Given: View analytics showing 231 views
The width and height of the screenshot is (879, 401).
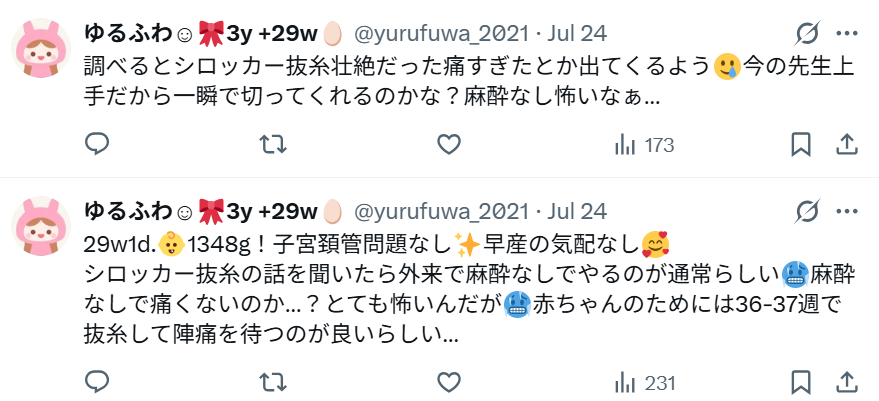Looking at the screenshot, I should 645,383.
